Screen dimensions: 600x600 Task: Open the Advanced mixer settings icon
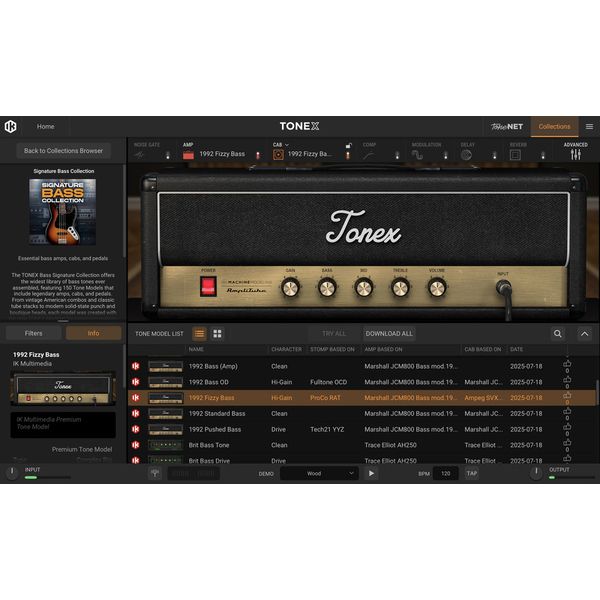click(x=576, y=155)
